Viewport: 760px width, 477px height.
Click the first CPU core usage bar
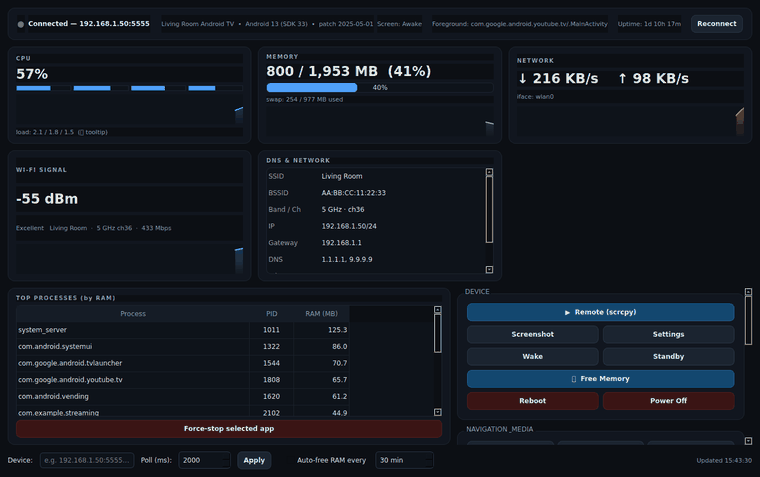click(x=43, y=88)
